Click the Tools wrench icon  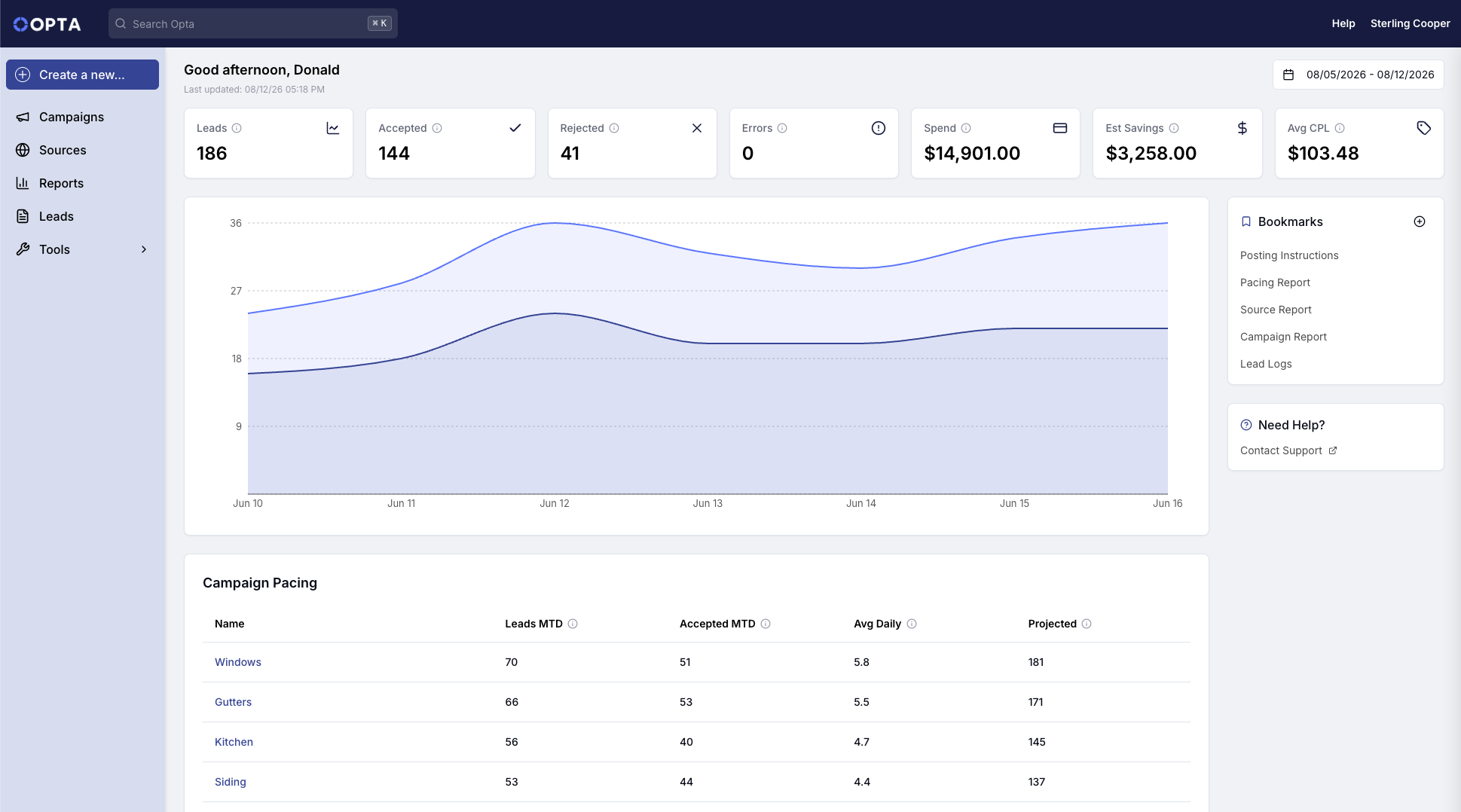[23, 249]
